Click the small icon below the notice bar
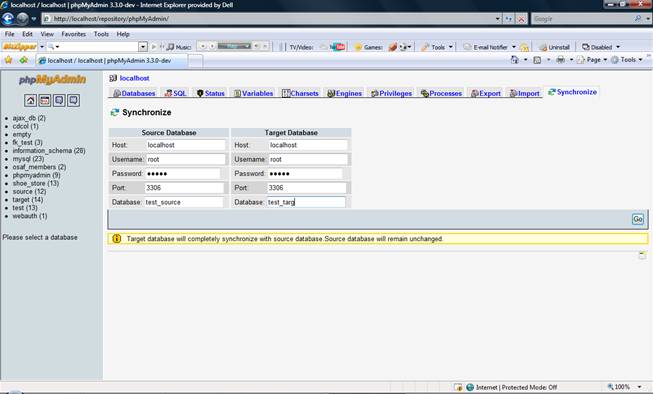The width and height of the screenshot is (653, 394). (642, 255)
